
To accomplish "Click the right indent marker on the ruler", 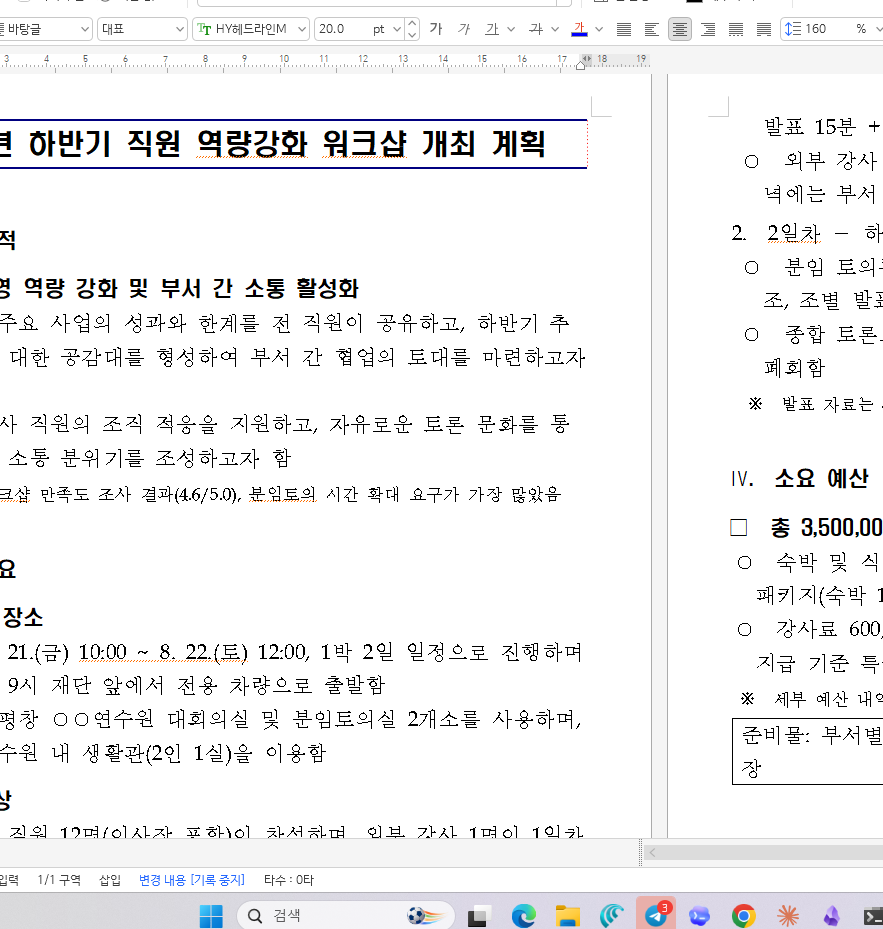I will 581,66.
